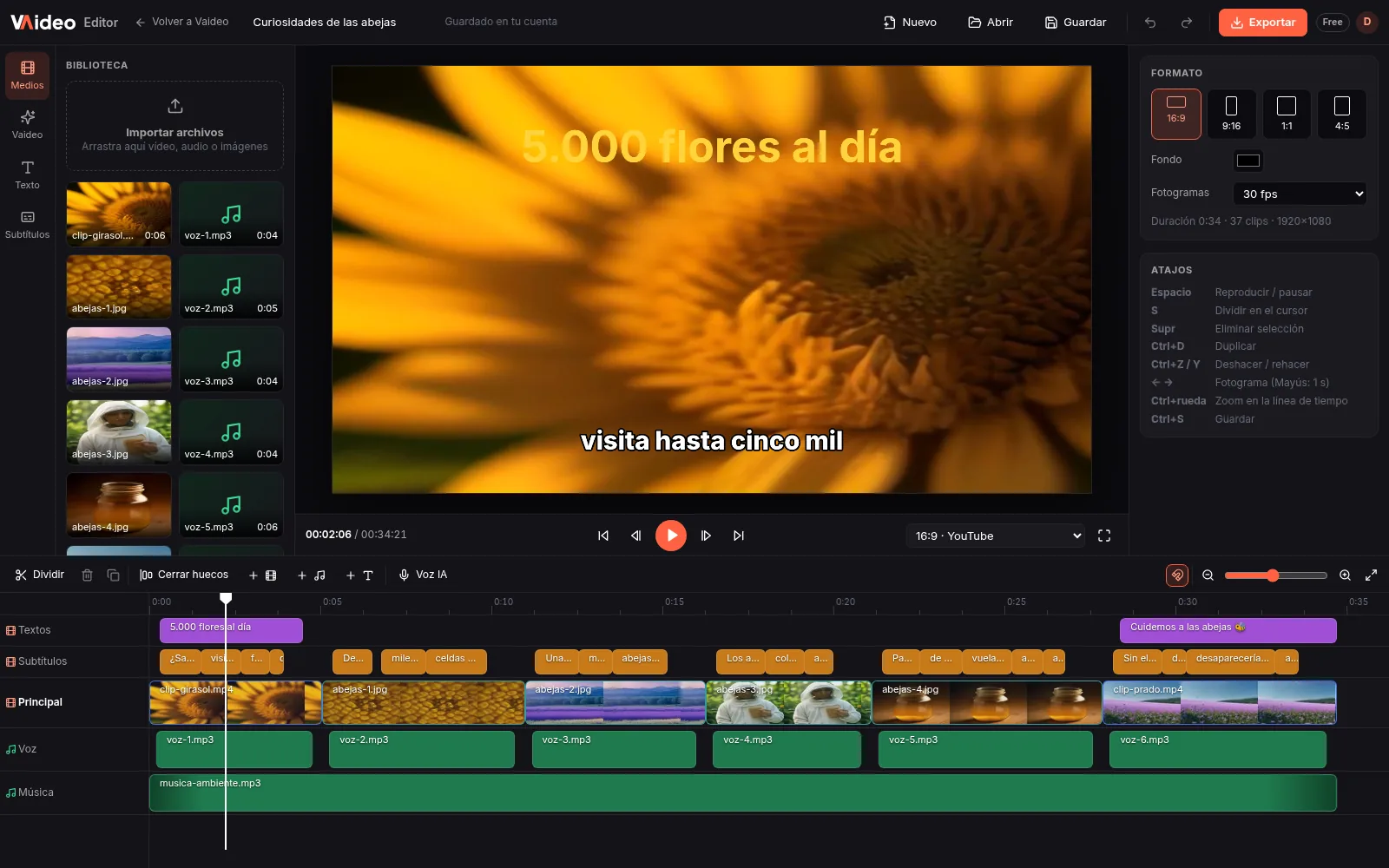1389x868 pixels.
Task: Click Importar archivos drop area
Action: click(174, 126)
